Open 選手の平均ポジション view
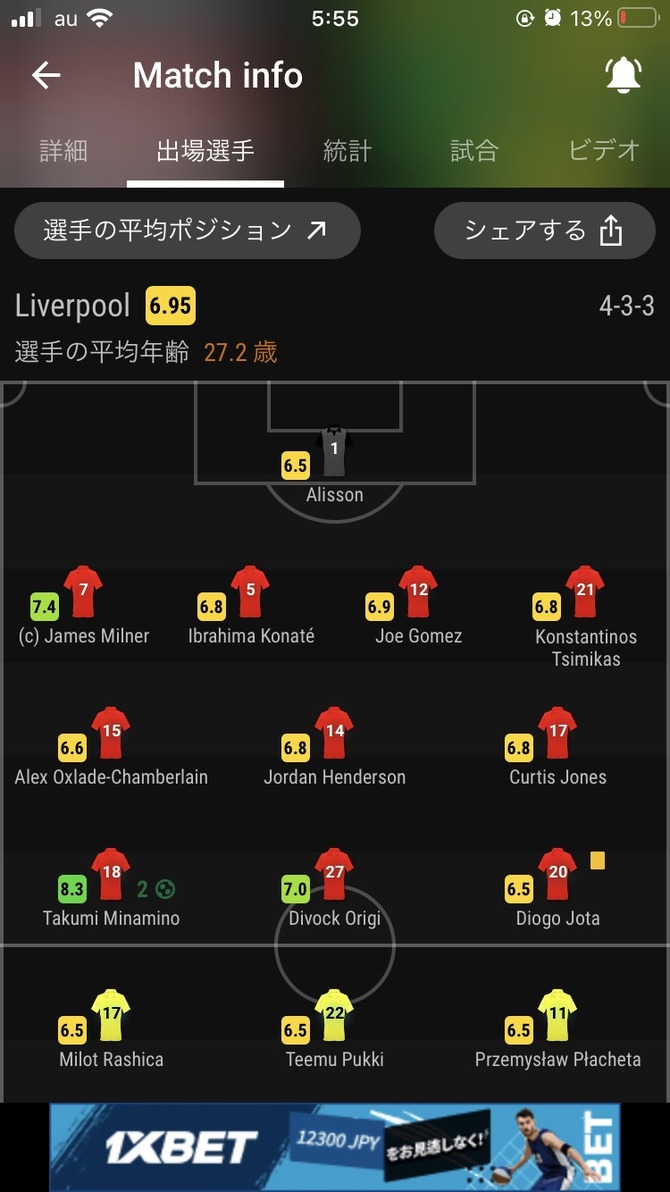670x1192 pixels. click(x=187, y=230)
